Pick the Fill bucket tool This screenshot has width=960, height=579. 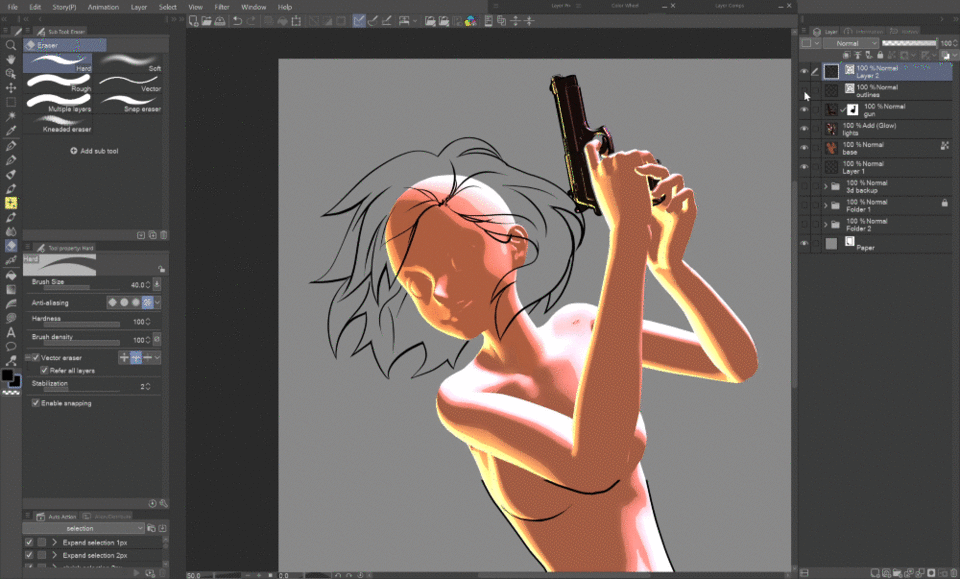tap(11, 275)
